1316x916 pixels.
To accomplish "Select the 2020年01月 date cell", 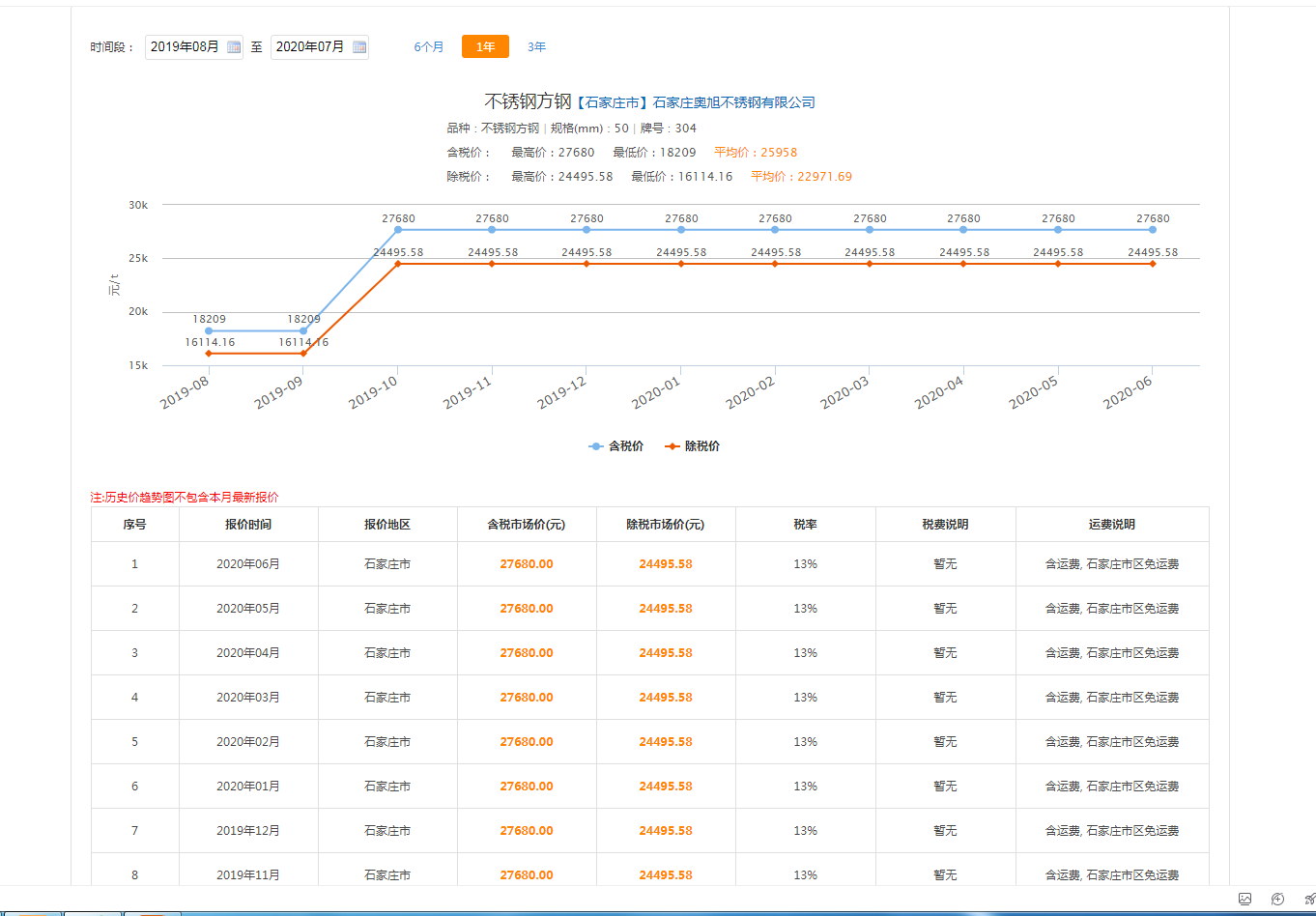I will click(248, 787).
